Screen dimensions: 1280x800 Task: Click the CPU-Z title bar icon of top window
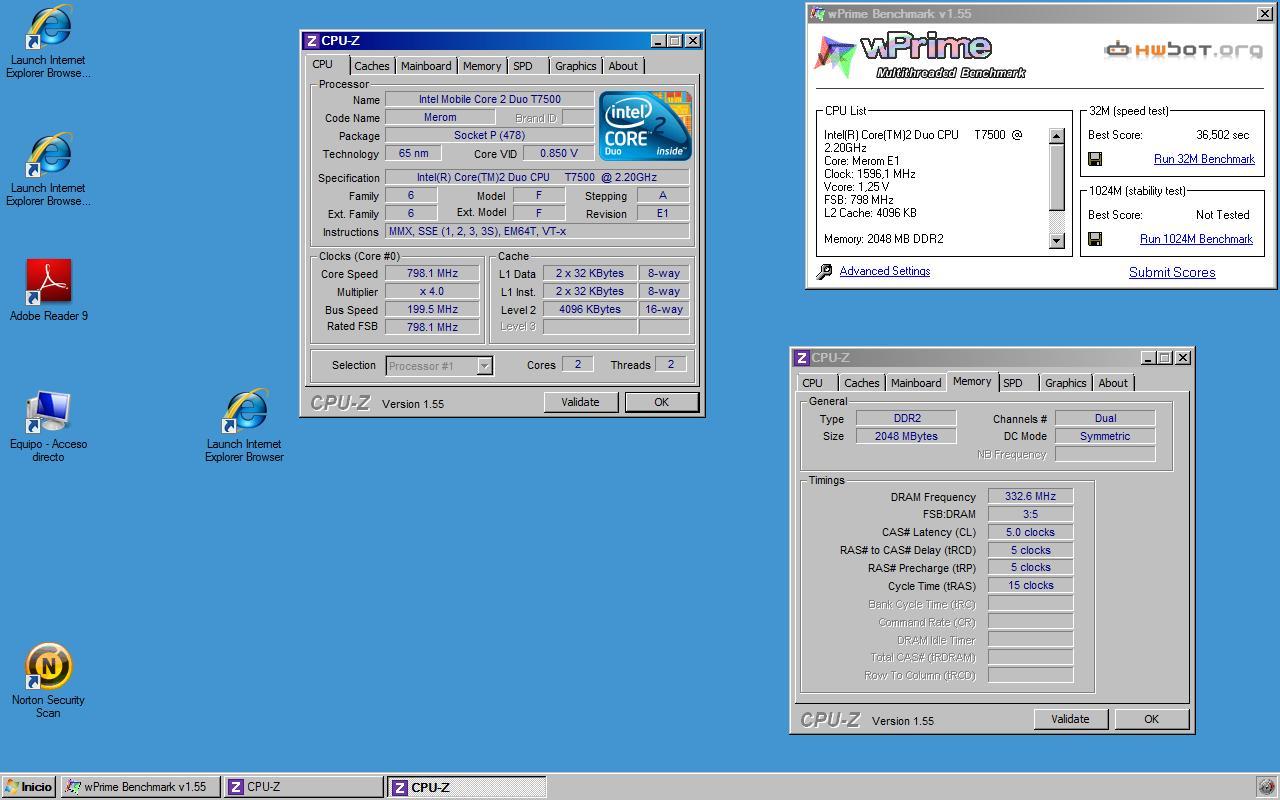[312, 41]
